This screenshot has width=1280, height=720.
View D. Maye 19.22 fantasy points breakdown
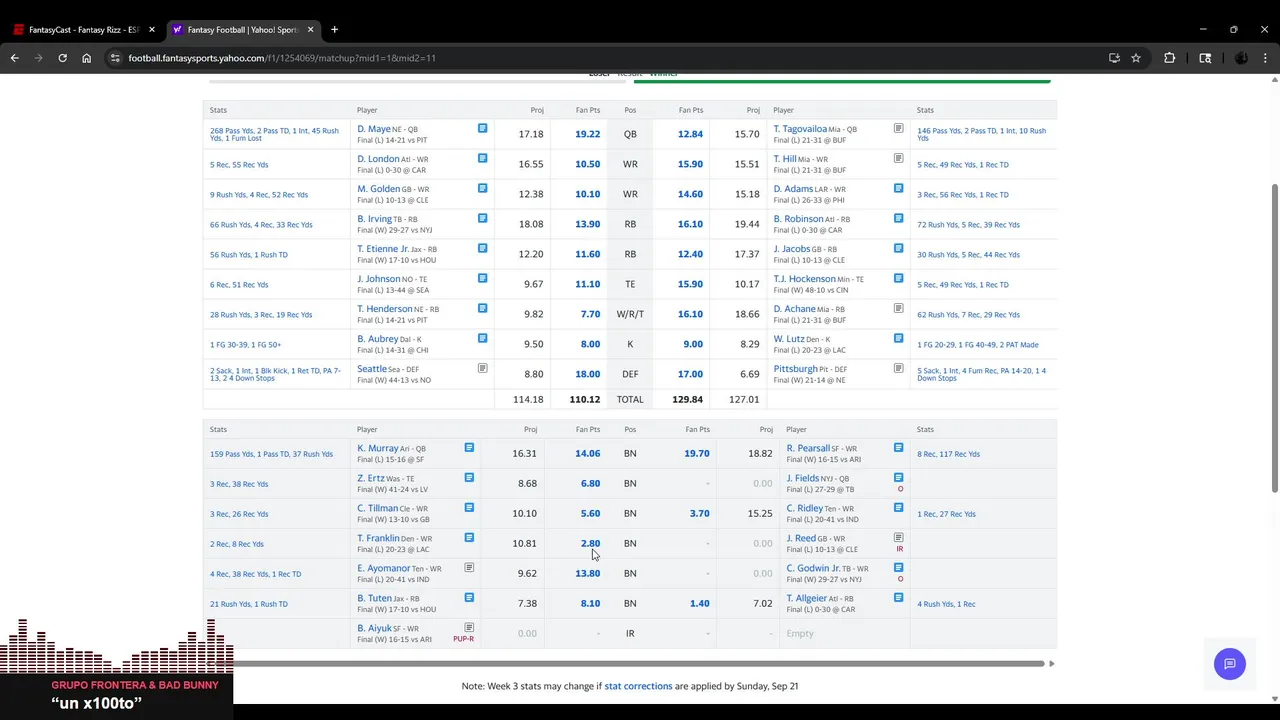tap(588, 134)
